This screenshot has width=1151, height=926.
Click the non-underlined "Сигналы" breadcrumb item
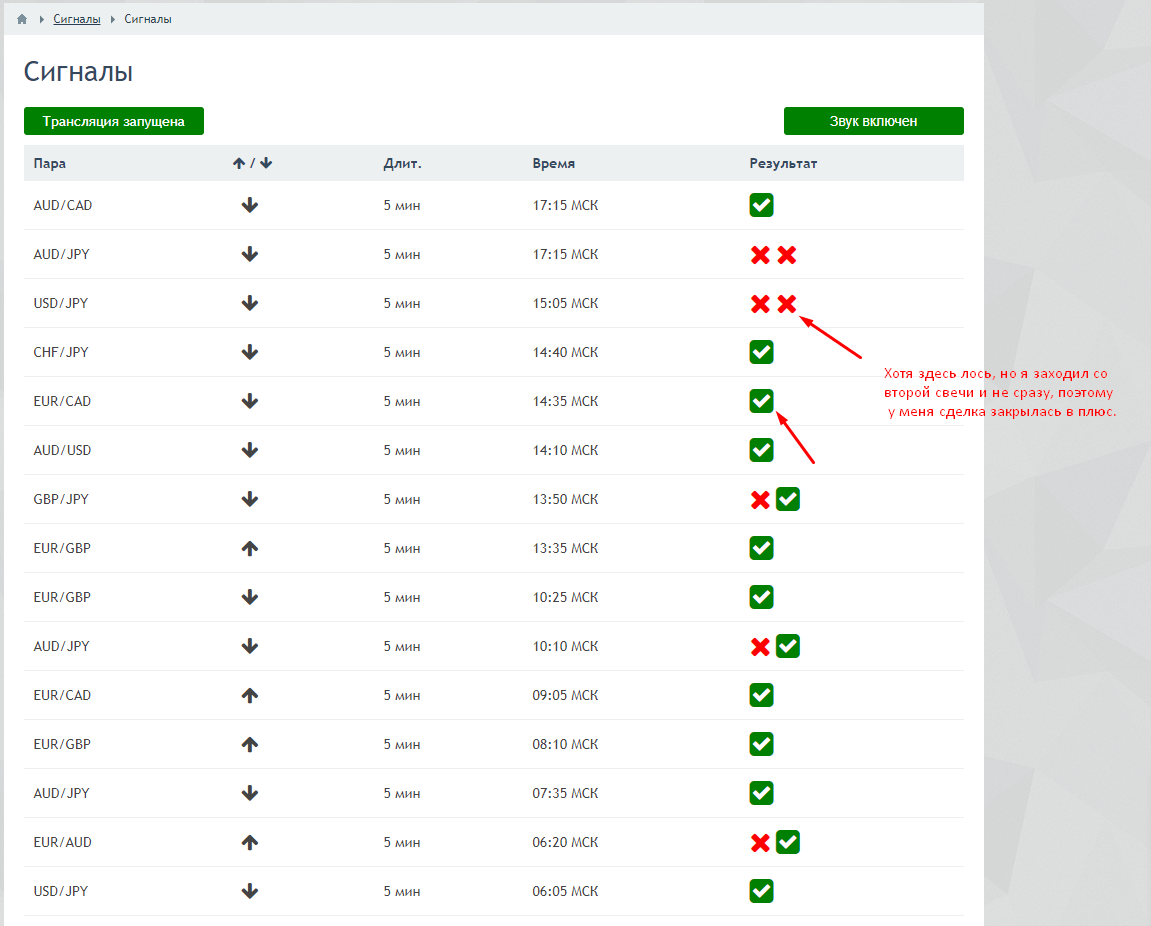pos(148,19)
